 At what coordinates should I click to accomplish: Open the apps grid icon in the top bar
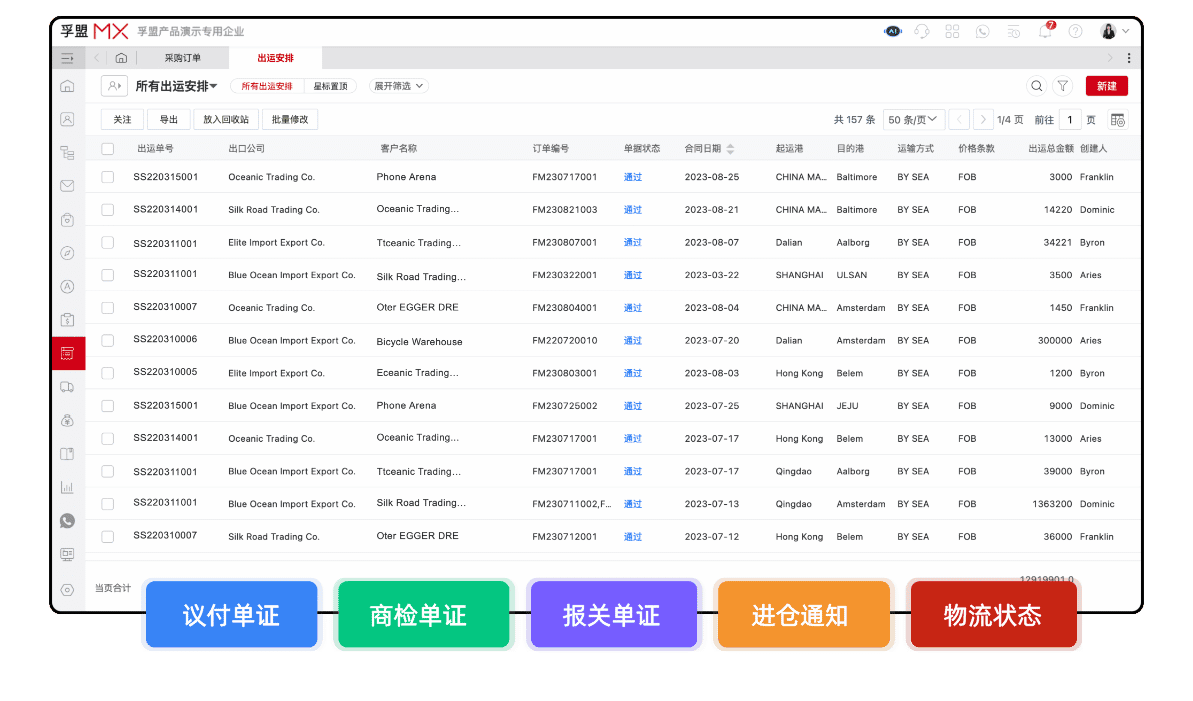click(952, 31)
